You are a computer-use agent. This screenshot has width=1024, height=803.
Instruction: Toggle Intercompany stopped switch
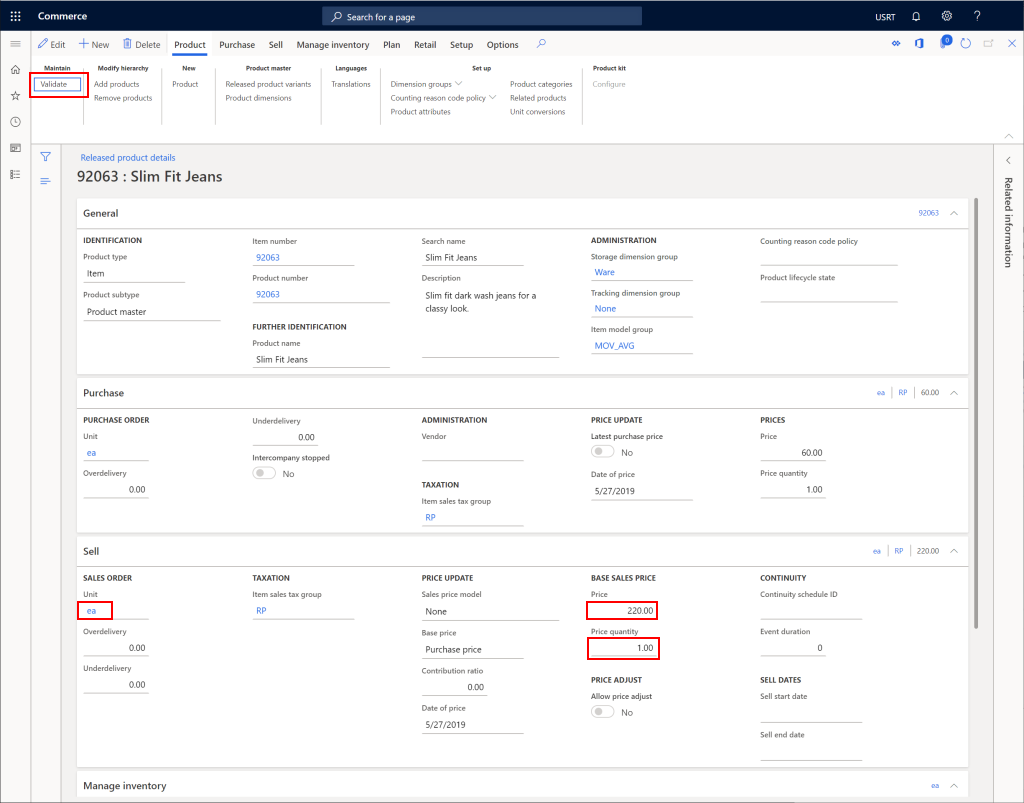click(262, 473)
